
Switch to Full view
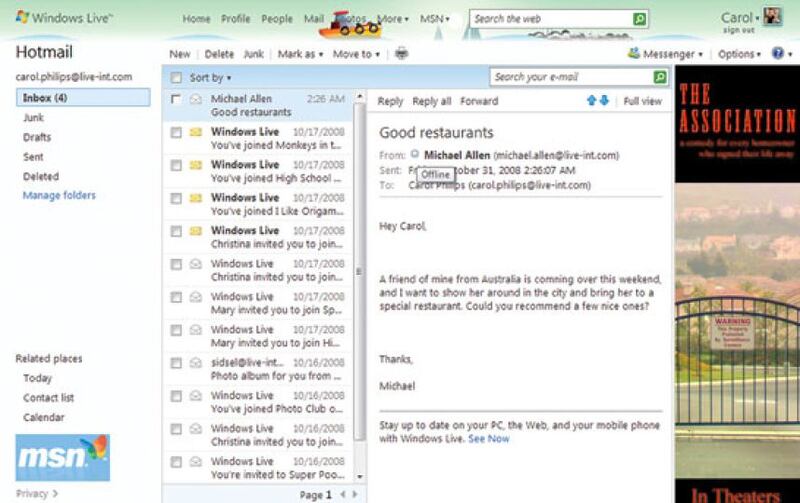click(643, 101)
